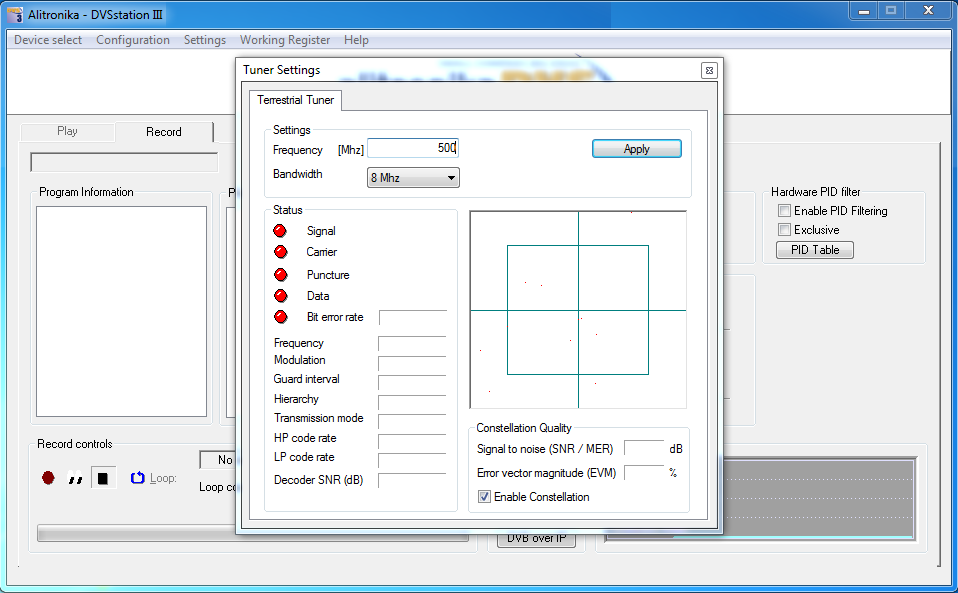Open the Bandwidth 8 Mhz dropdown
This screenshot has height=593, width=958.
[413, 178]
